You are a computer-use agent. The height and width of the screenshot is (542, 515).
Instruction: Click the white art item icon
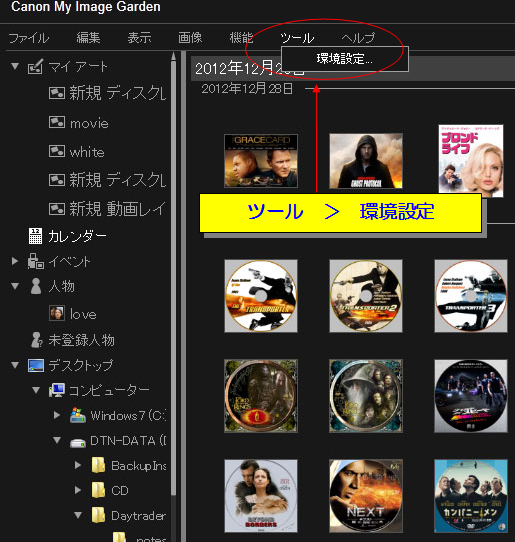tap(57, 151)
